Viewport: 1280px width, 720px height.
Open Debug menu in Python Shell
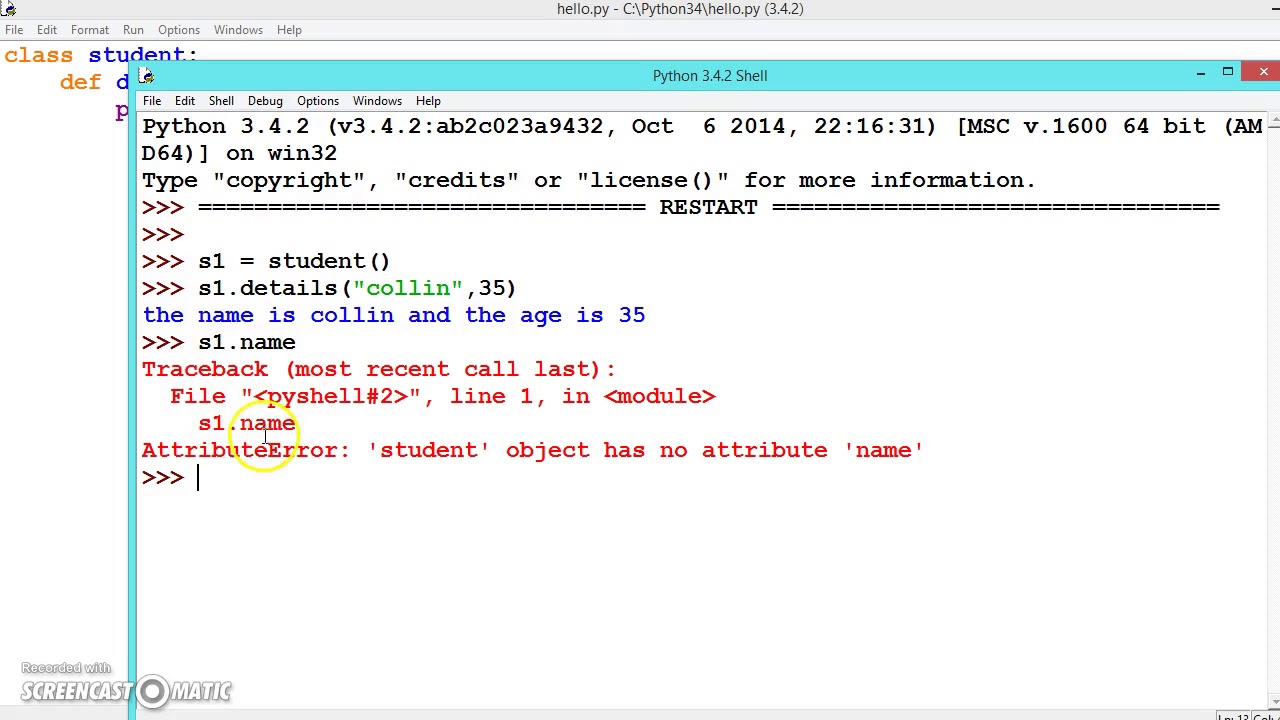265,101
